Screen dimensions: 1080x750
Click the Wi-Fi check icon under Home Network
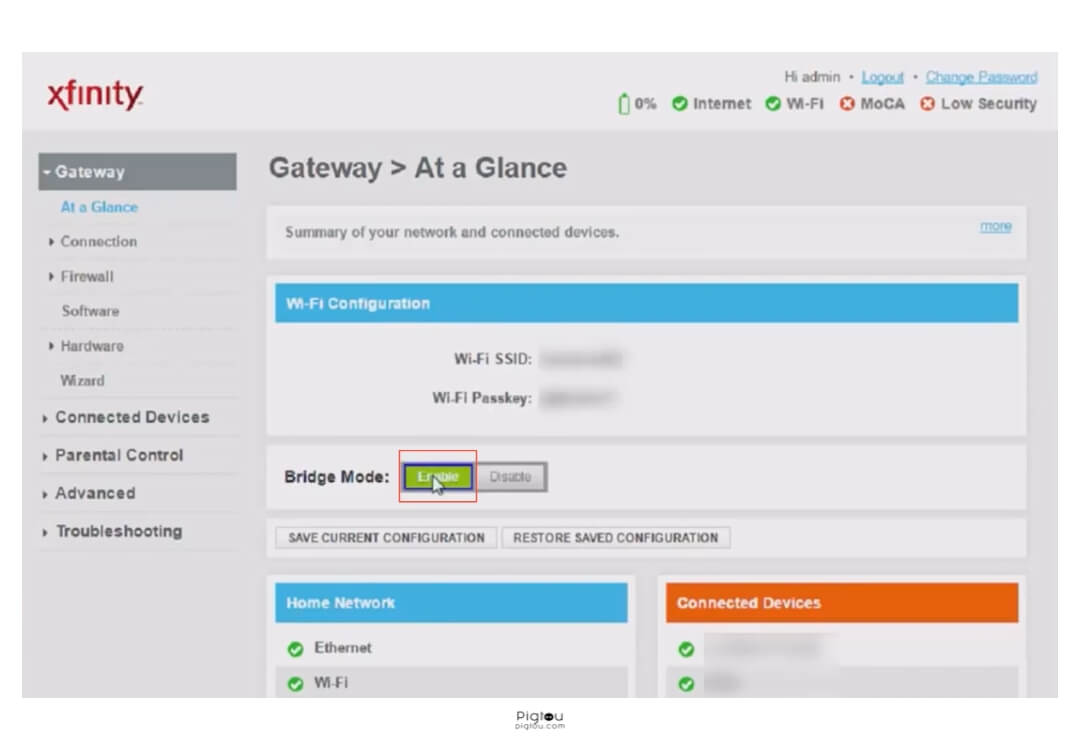pos(295,683)
